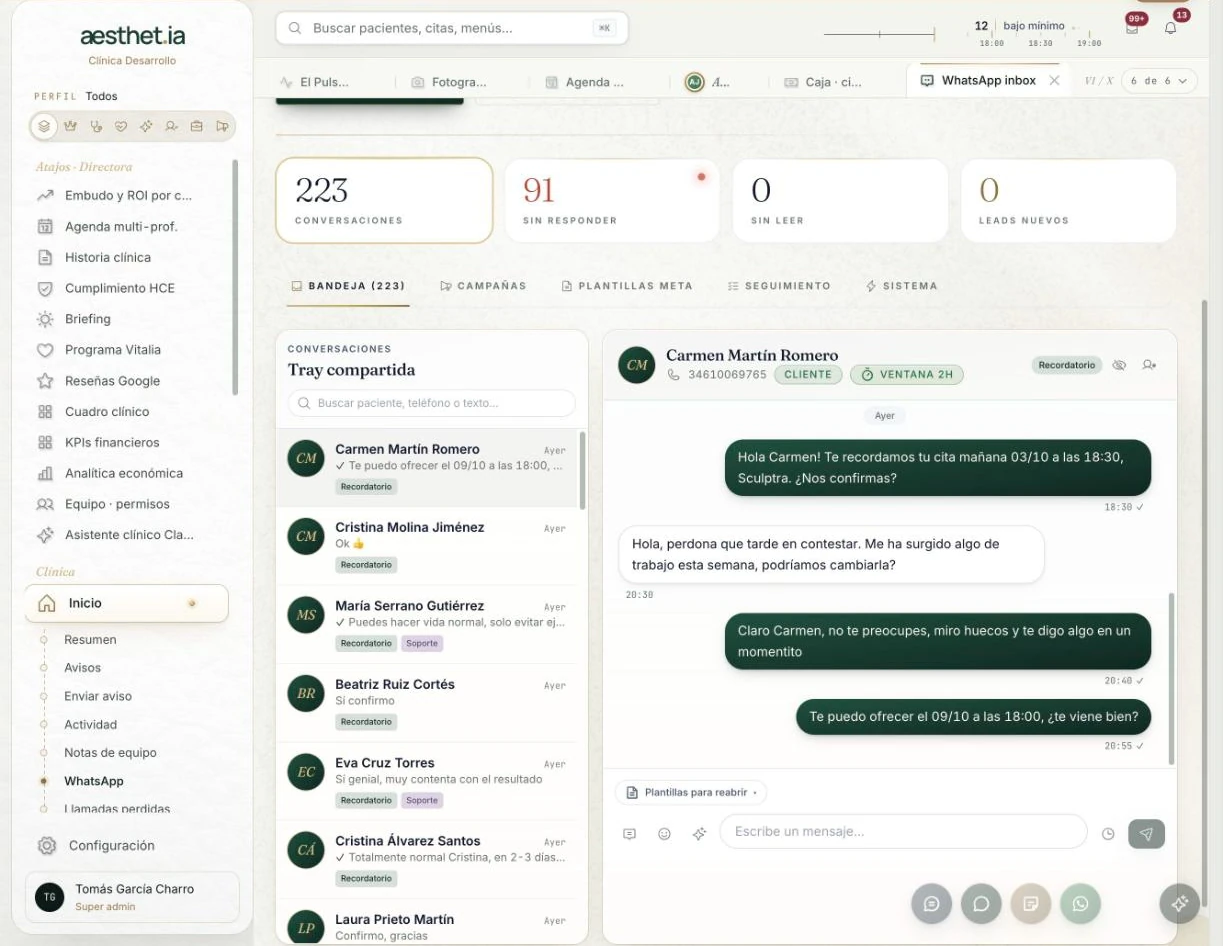Open quick replies icon beside emoji
1223x946 pixels.
coord(629,833)
